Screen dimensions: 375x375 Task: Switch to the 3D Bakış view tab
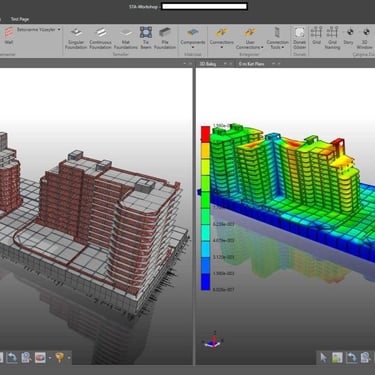(208, 64)
